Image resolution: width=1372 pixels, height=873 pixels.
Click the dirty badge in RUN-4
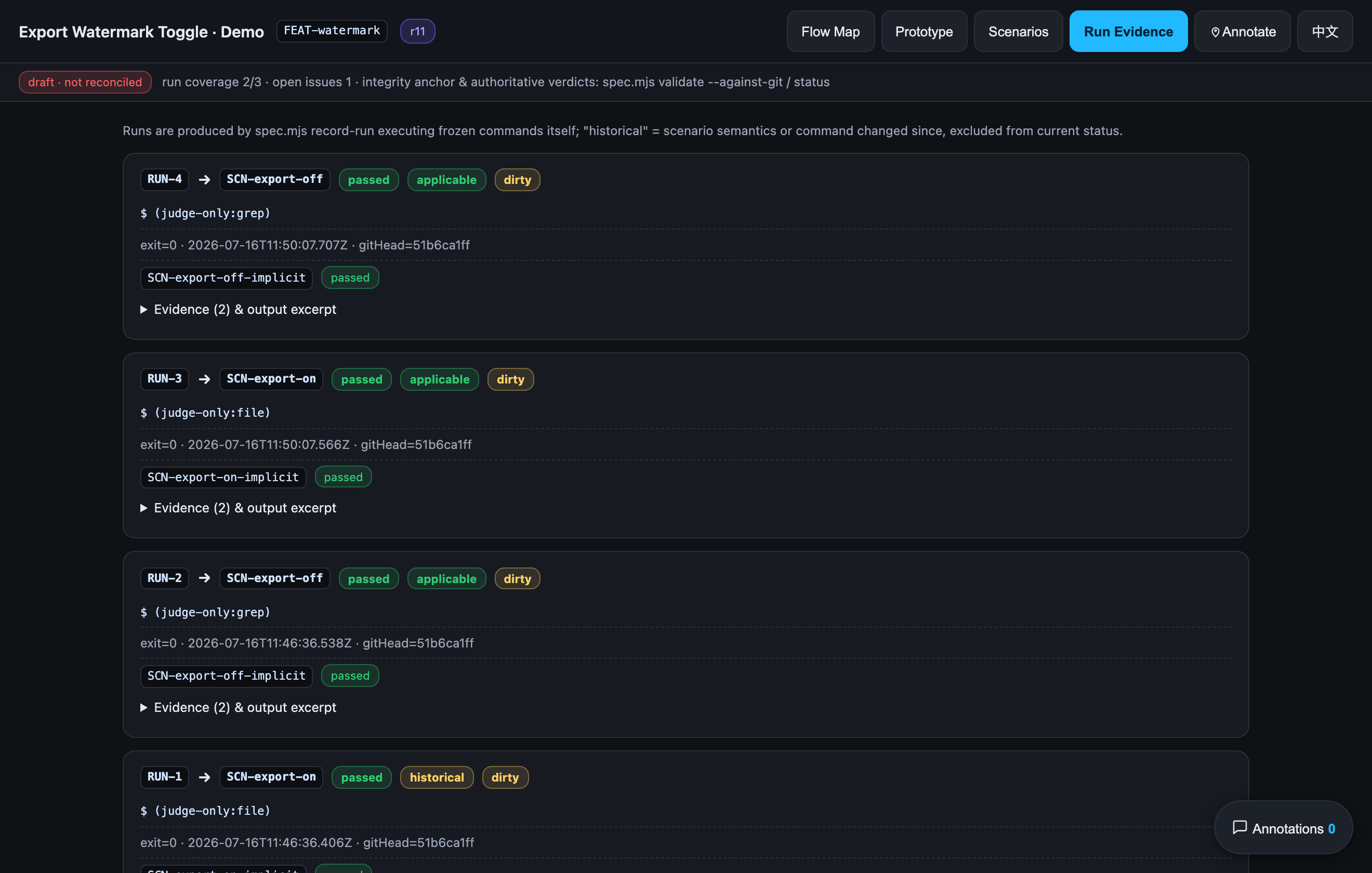click(x=517, y=180)
